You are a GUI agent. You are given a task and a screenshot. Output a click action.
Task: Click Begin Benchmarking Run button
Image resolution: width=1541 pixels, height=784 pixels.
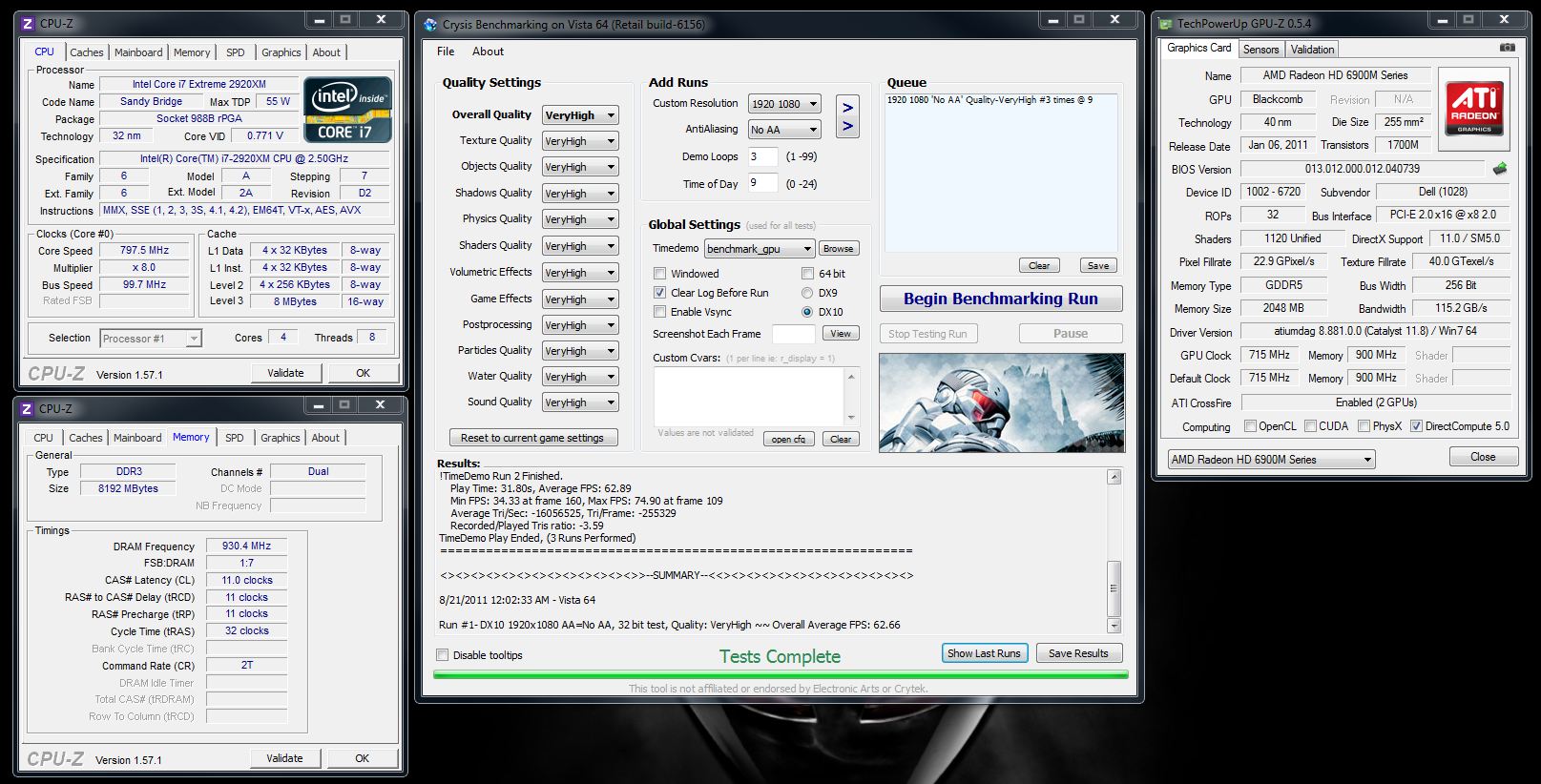pyautogui.click(x=1000, y=299)
